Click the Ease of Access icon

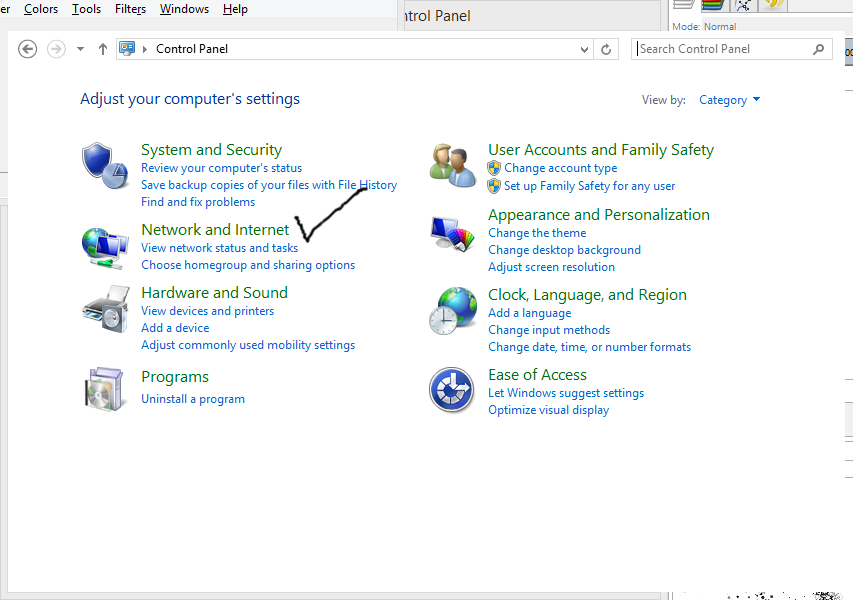[452, 390]
